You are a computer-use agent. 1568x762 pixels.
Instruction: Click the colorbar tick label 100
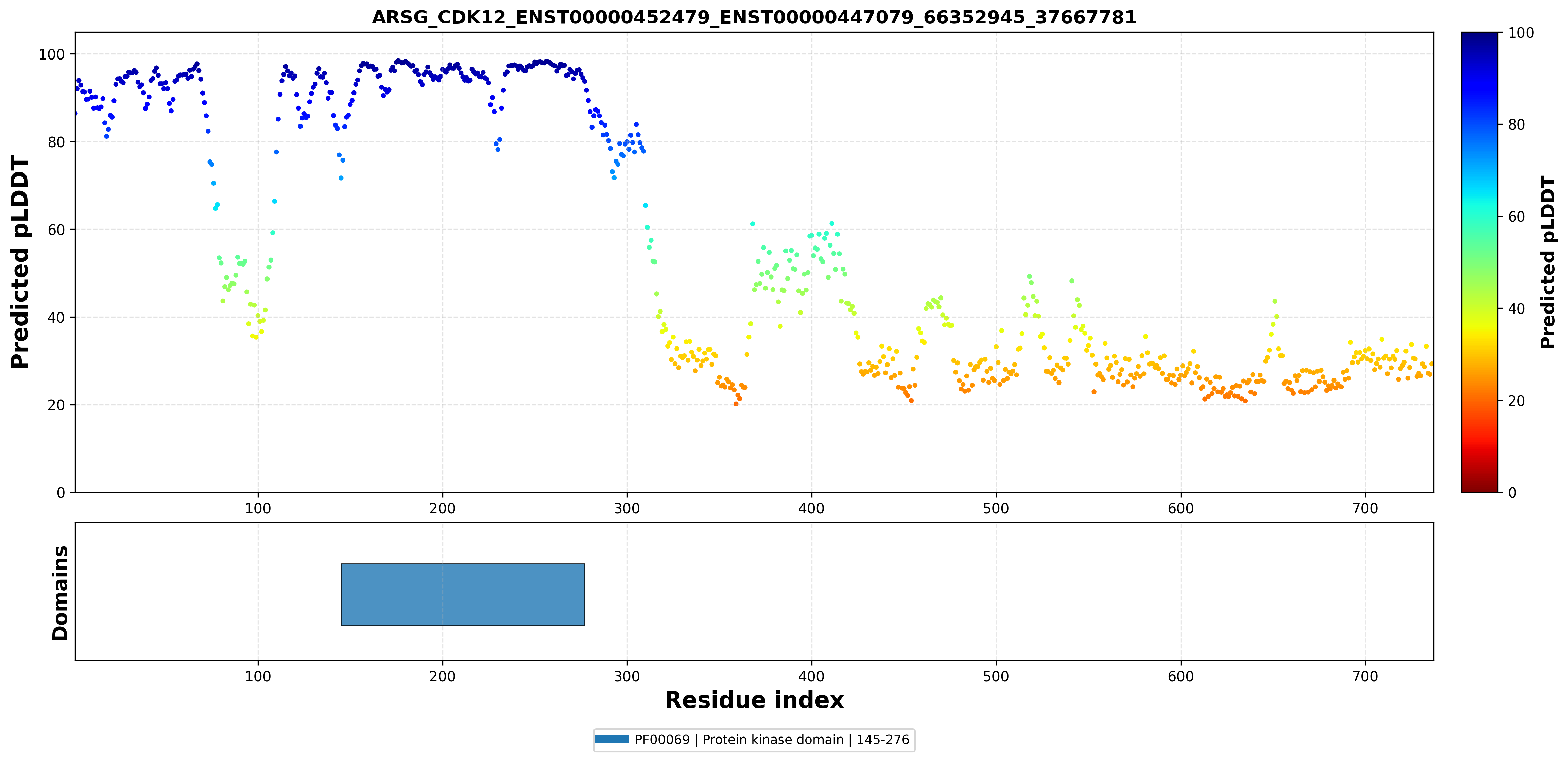(1520, 33)
